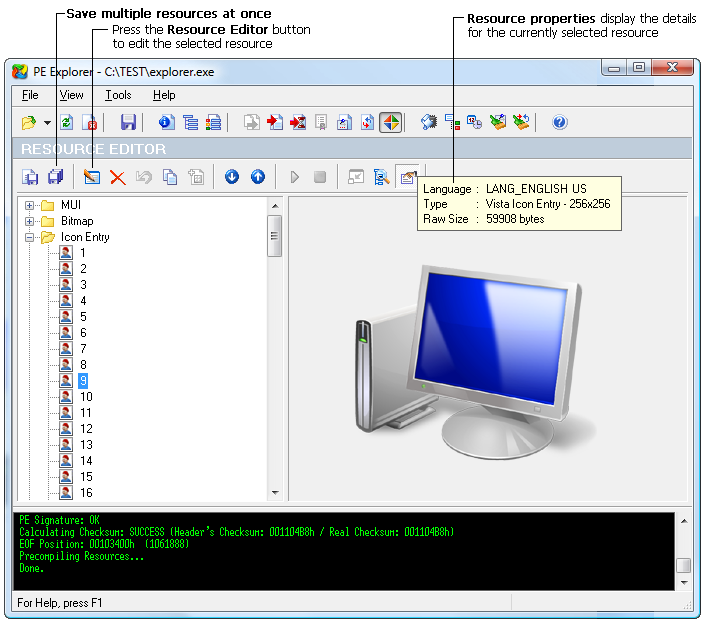Select icon entry 12 in the tree
The width and height of the screenshot is (706, 620).
click(86, 429)
